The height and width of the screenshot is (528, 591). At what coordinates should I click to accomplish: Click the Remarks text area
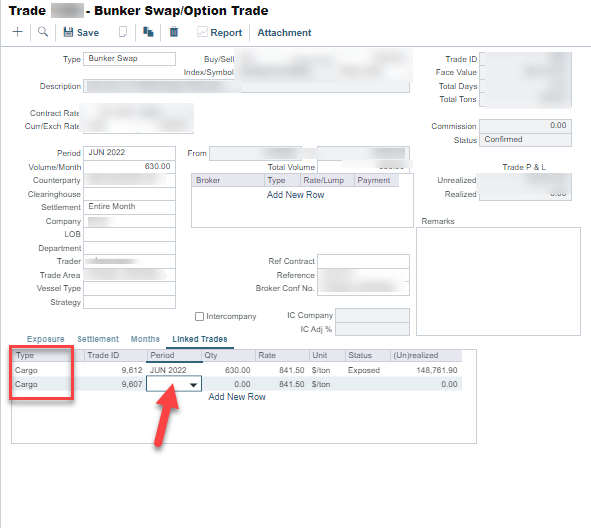point(498,281)
